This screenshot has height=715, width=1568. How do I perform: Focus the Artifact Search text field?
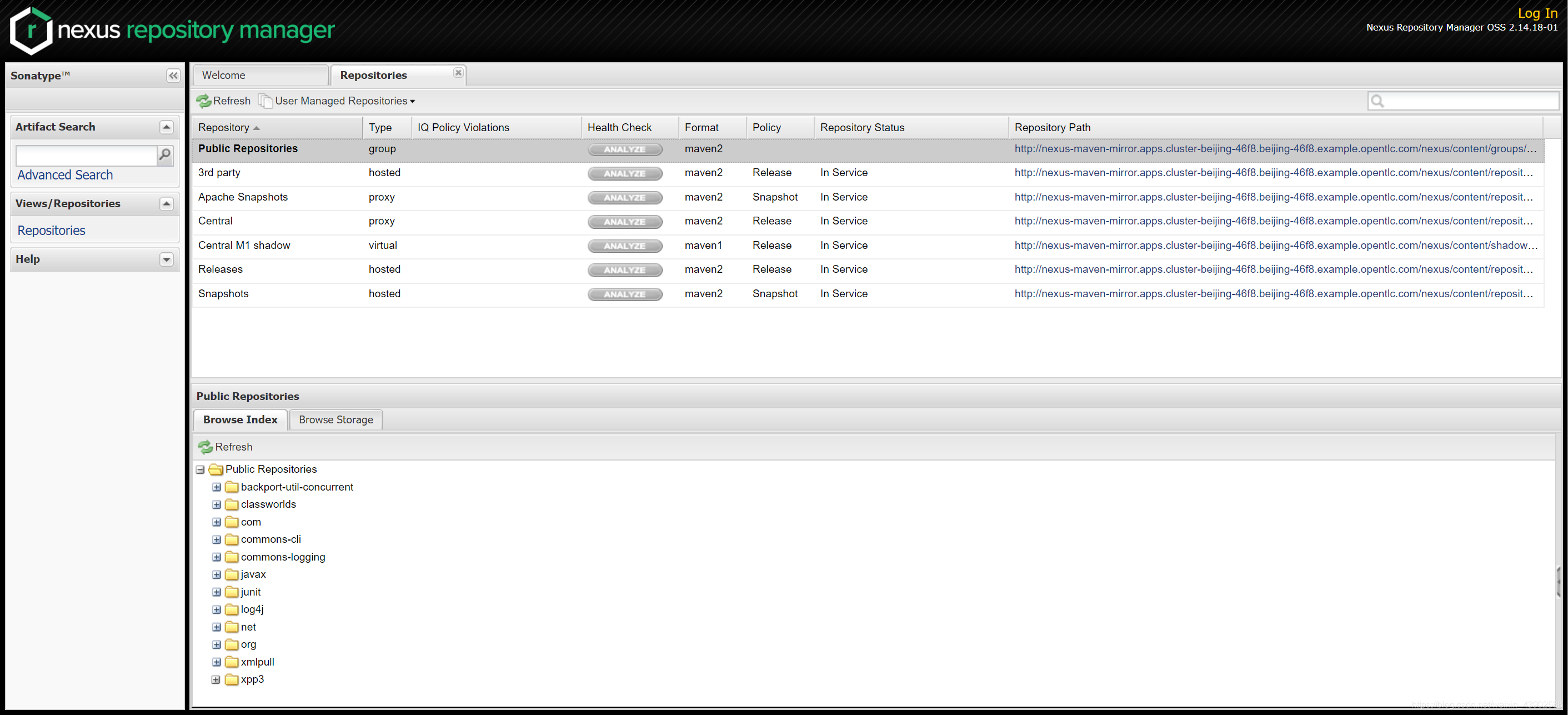pyautogui.click(x=86, y=156)
